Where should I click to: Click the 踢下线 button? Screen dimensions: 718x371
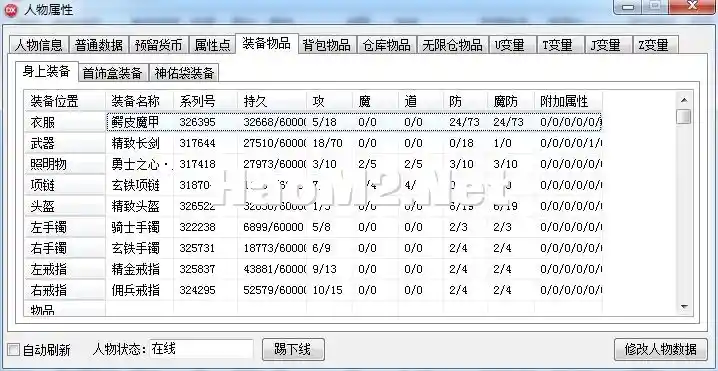pos(293,350)
